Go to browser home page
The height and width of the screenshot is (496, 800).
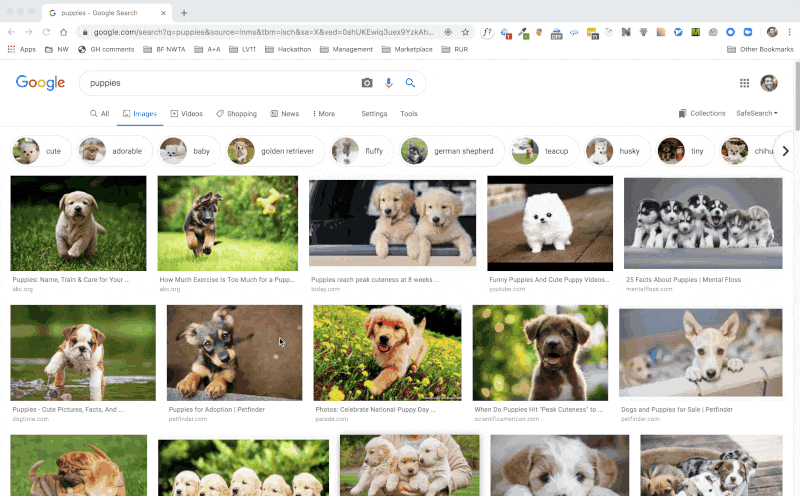[63, 32]
